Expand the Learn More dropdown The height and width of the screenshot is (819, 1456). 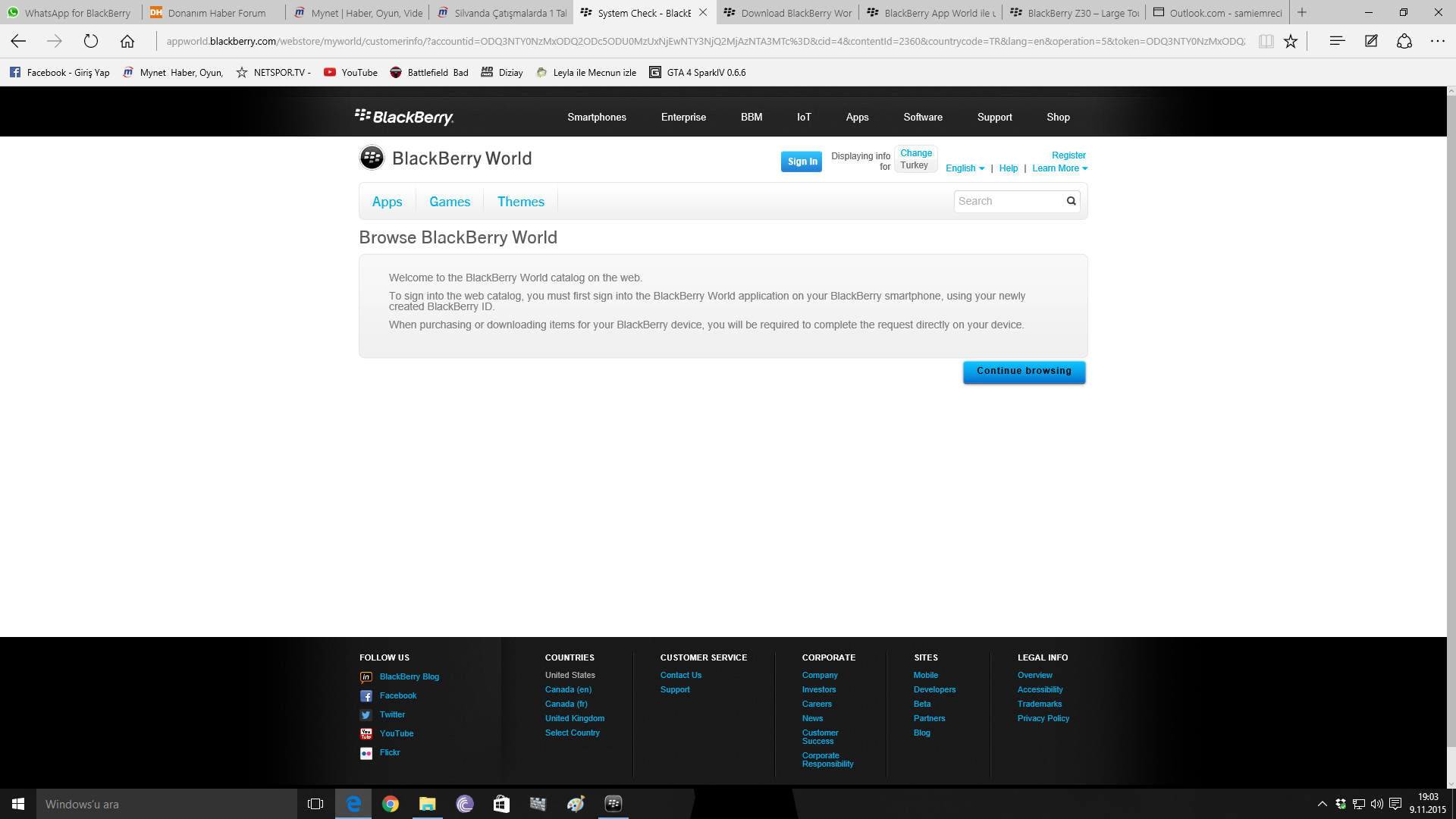click(x=1059, y=168)
